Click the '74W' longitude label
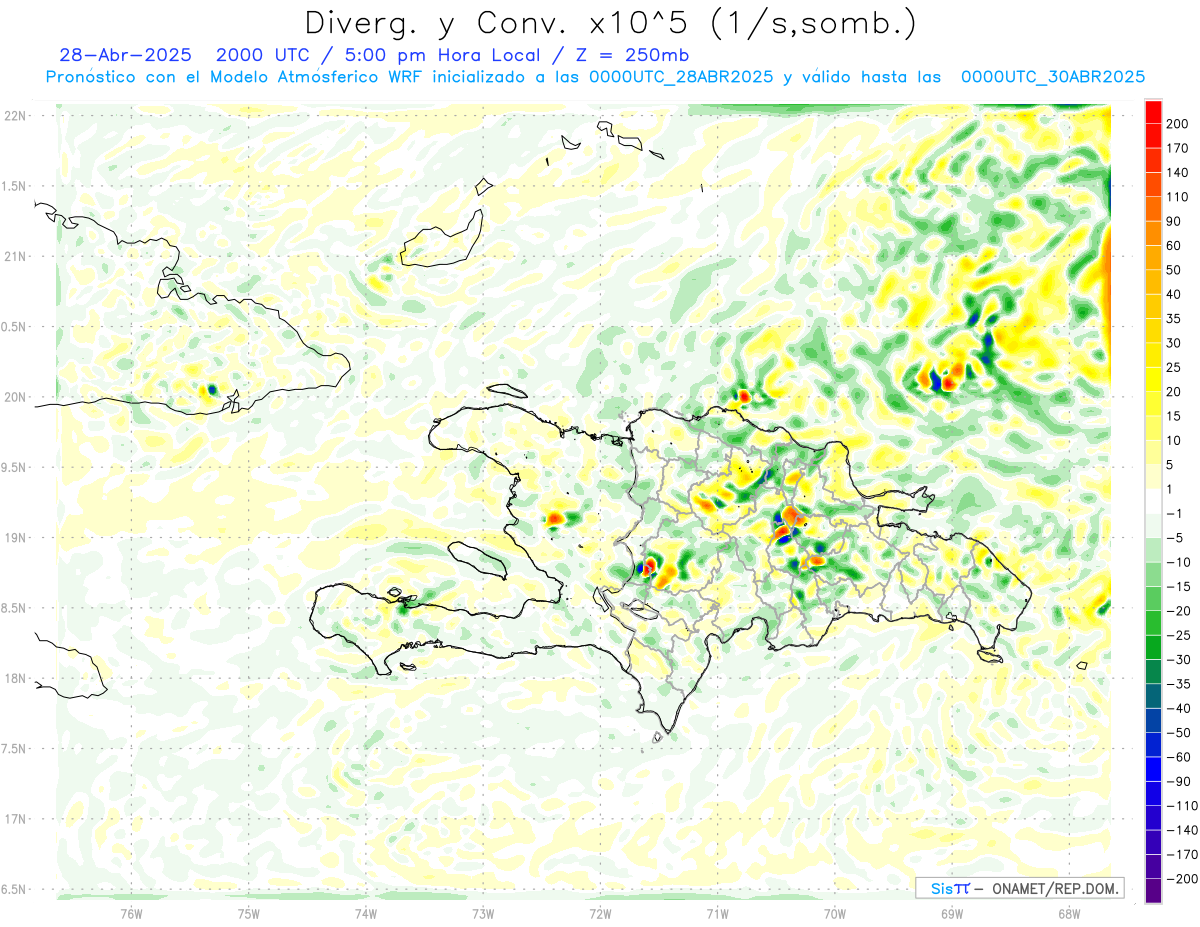Screen dimensions: 1200x927 pyautogui.click(x=365, y=913)
